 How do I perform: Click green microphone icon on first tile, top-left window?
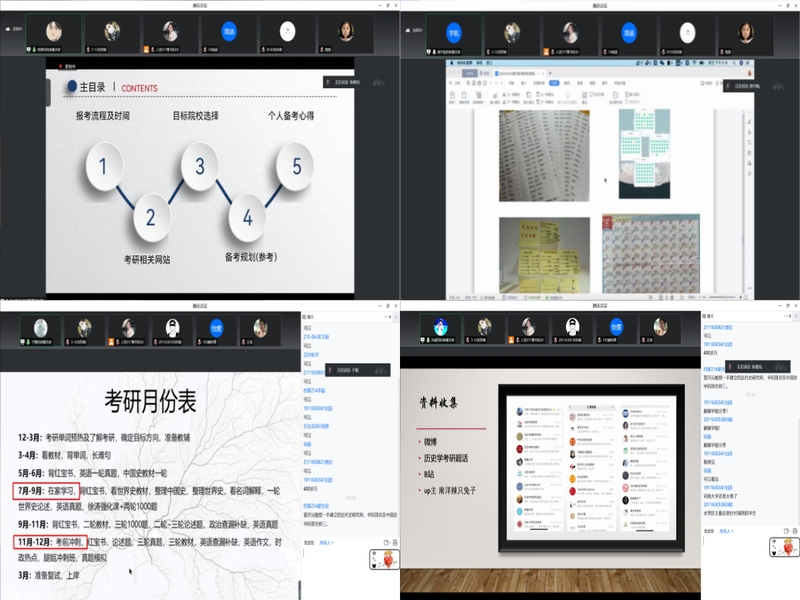click(x=34, y=49)
